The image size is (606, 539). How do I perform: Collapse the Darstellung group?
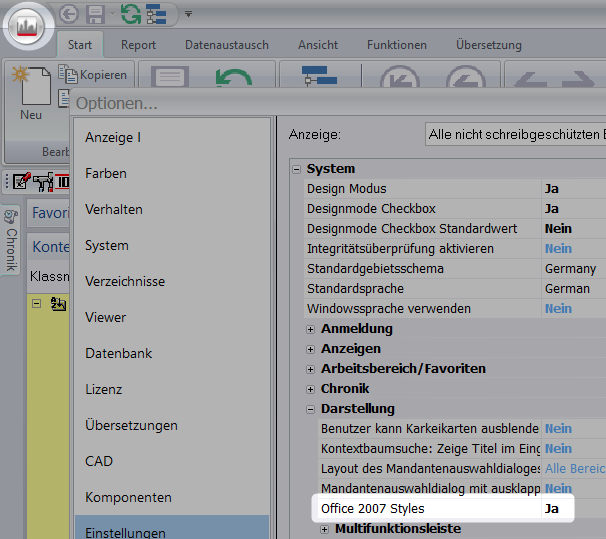pyautogui.click(x=310, y=409)
